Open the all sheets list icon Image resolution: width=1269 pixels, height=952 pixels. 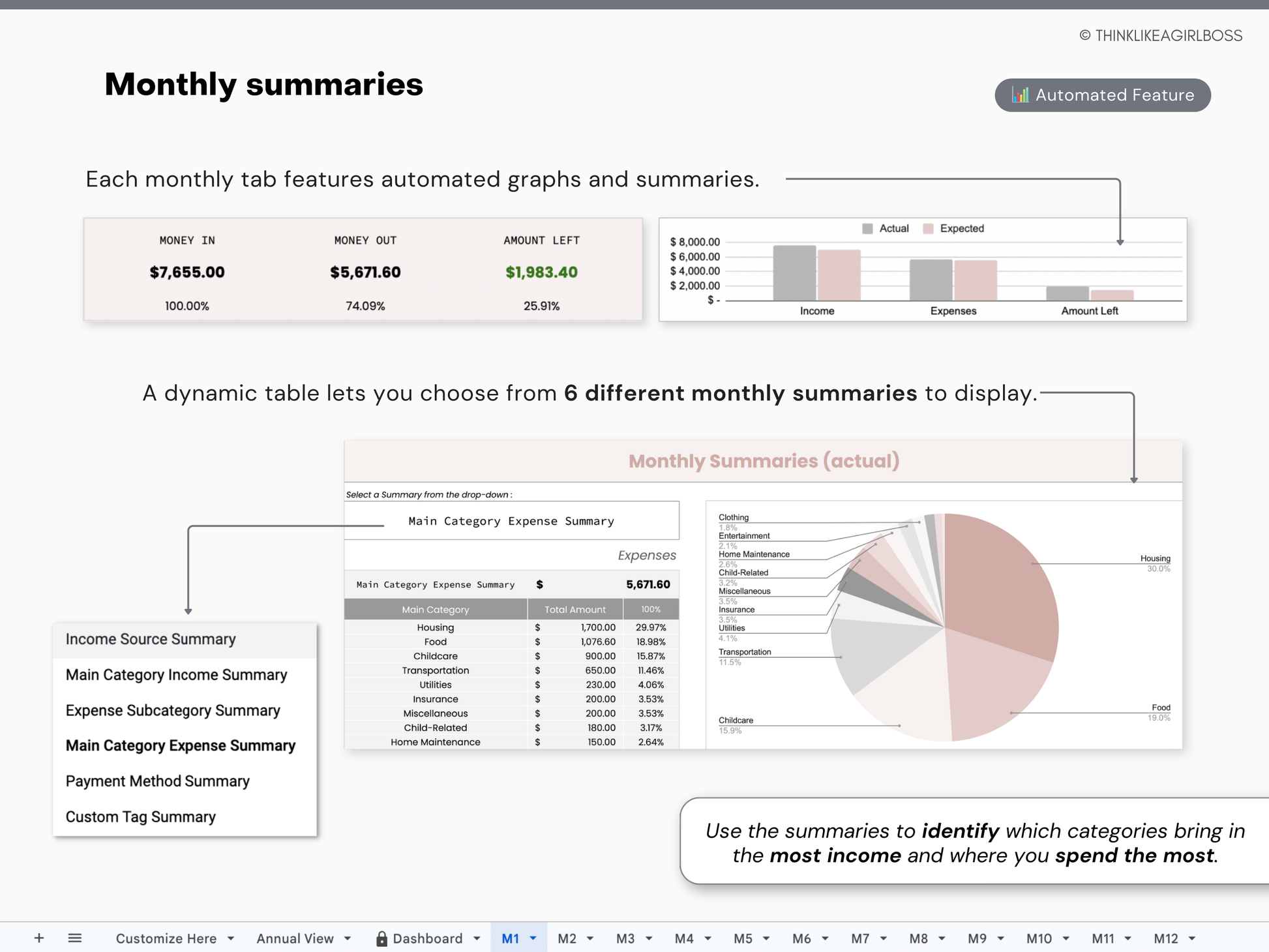click(75, 938)
